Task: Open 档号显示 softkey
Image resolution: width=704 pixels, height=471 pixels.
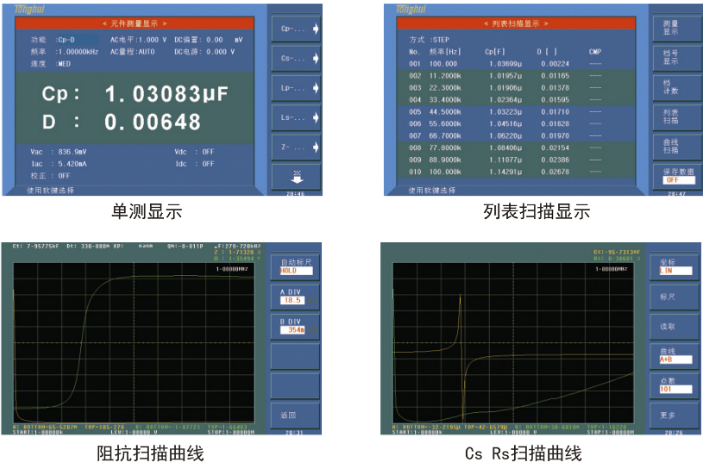Action: pos(677,57)
